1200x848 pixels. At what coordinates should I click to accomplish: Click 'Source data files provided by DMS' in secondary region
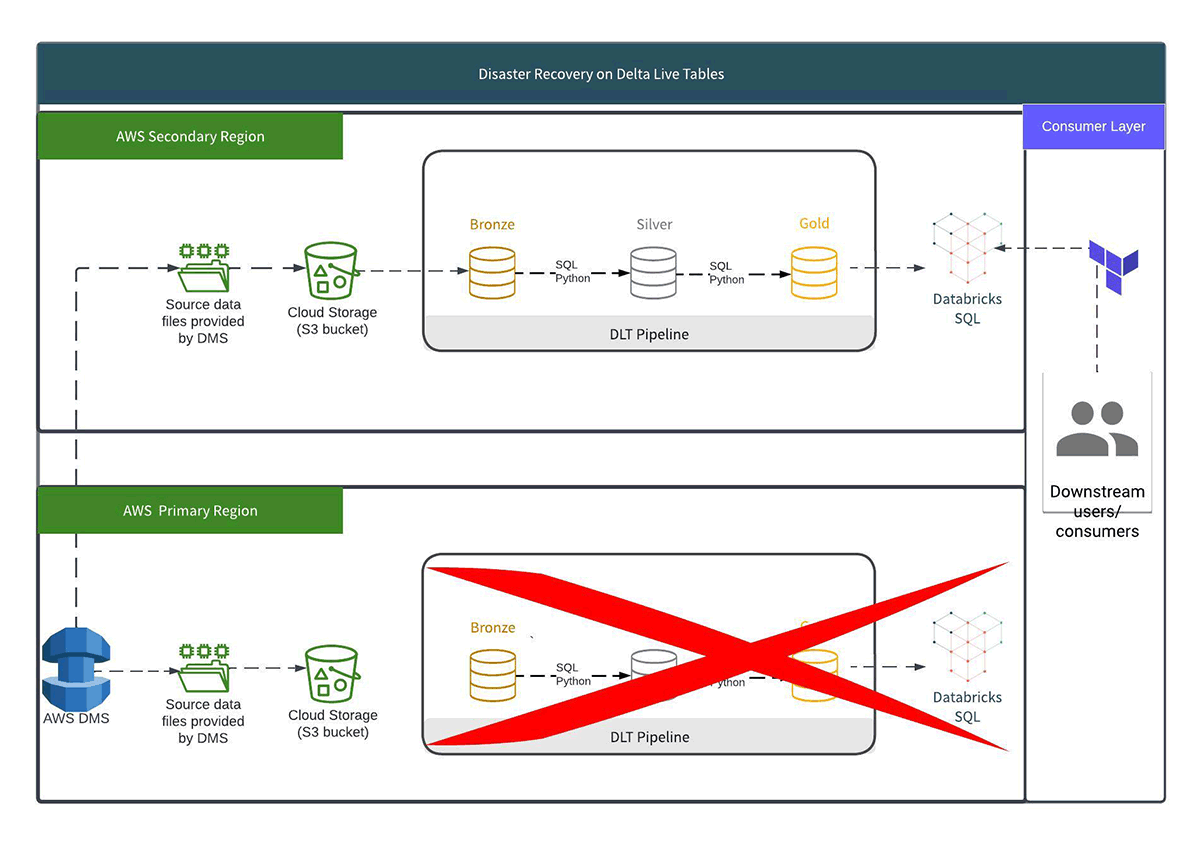203,321
